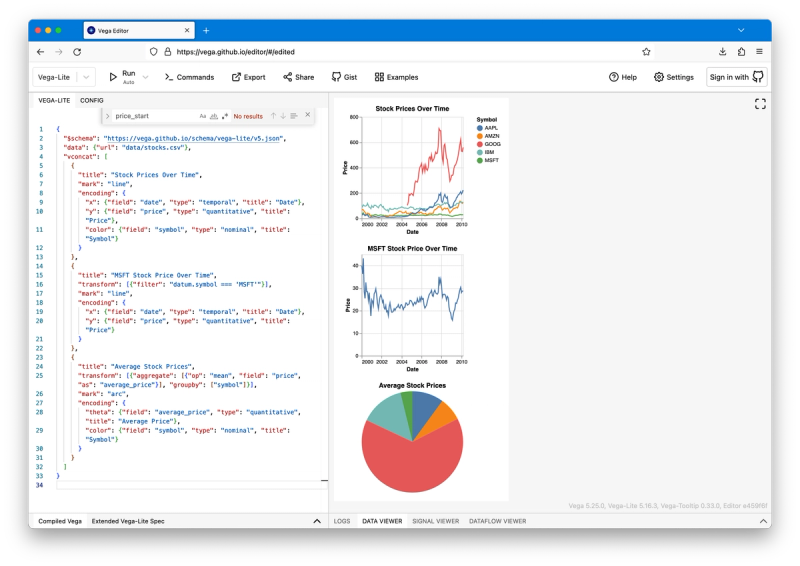Go forward in browser
The height and width of the screenshot is (566, 800).
tap(59, 52)
